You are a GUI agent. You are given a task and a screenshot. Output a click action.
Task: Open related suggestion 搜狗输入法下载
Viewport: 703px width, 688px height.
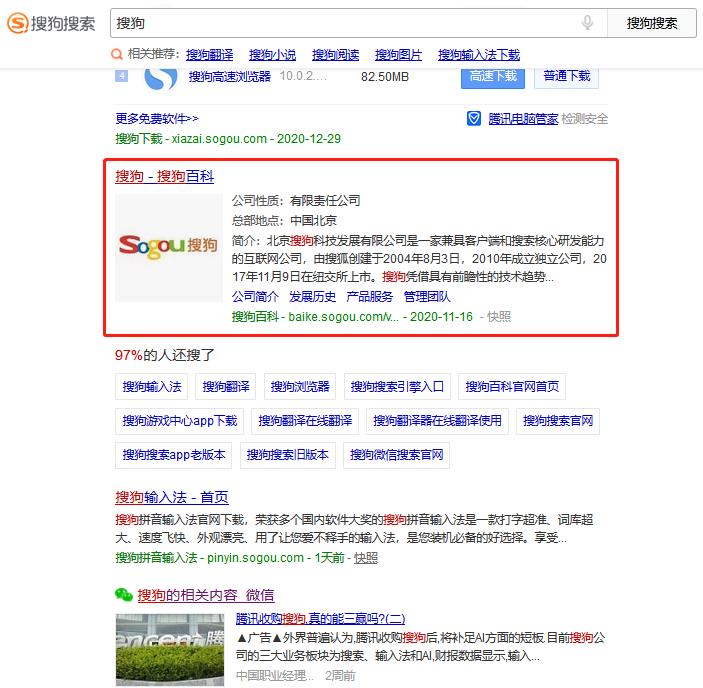[479, 55]
